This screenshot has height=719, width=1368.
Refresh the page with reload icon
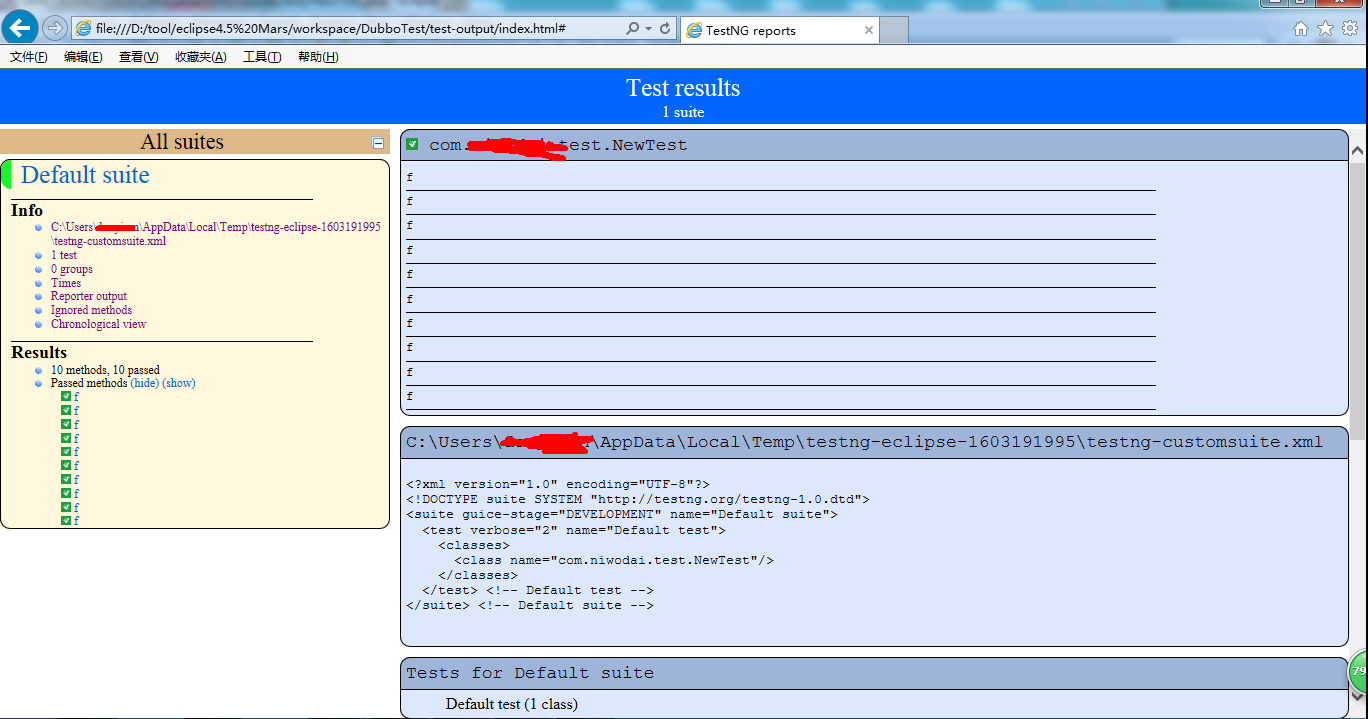(665, 29)
